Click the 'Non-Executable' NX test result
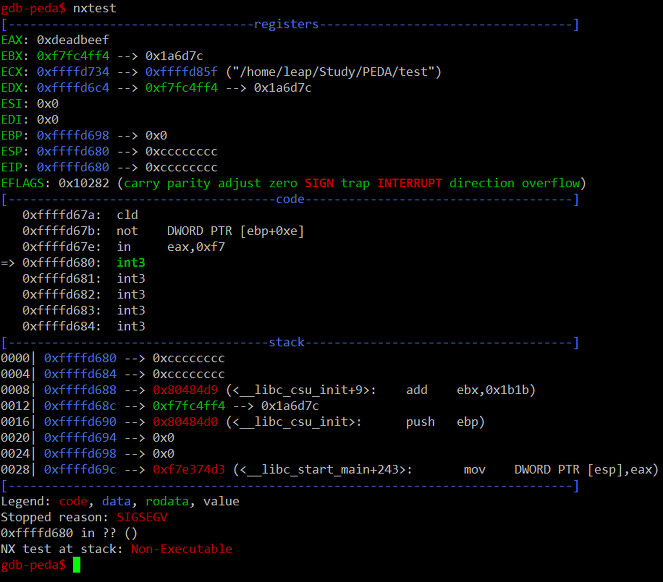This screenshot has height=582, width=663. (181, 549)
